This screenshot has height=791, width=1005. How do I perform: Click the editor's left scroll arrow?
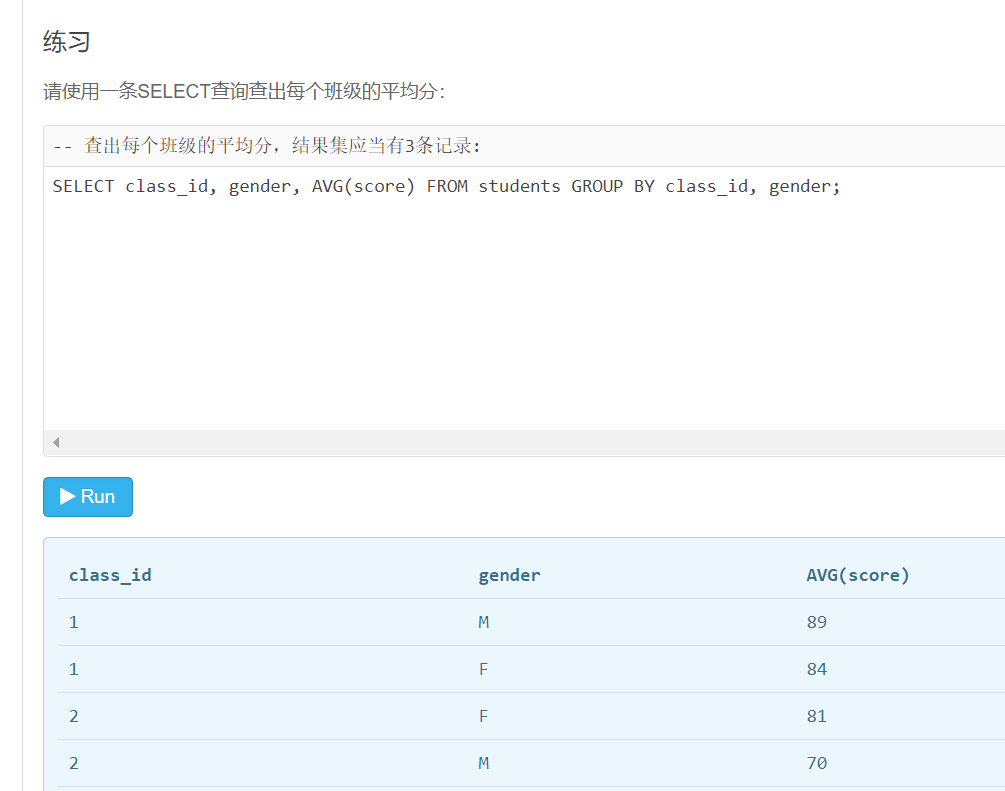coord(56,442)
